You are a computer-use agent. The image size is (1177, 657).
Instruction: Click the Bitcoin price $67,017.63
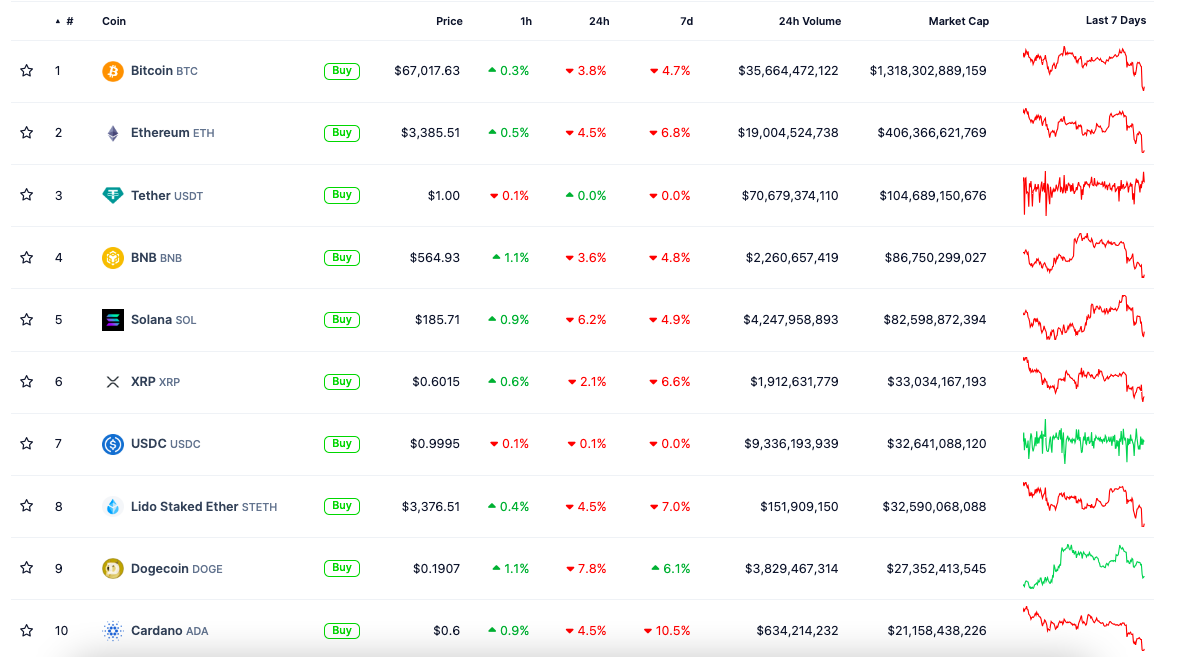427,71
